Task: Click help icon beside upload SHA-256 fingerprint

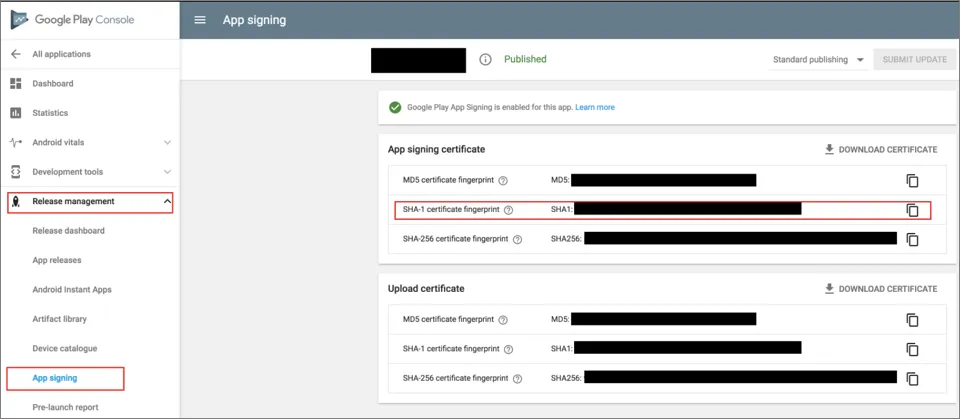Action: coord(517,379)
